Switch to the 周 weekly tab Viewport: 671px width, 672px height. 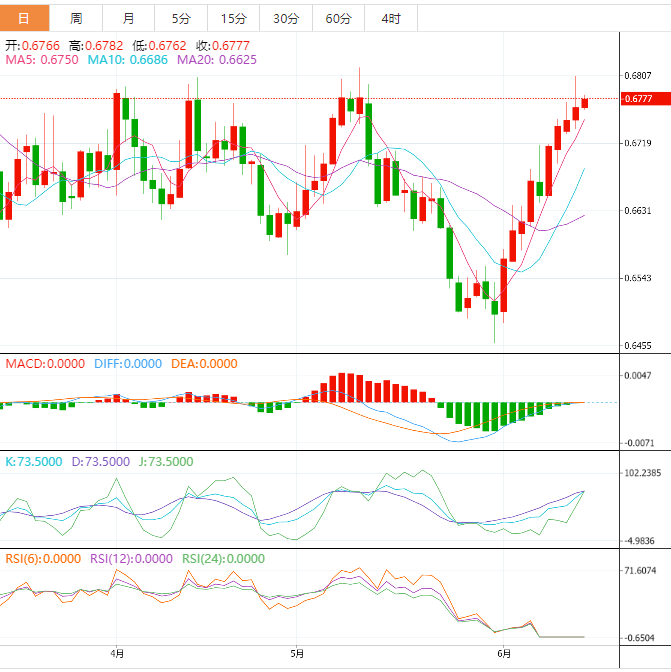coord(77,18)
